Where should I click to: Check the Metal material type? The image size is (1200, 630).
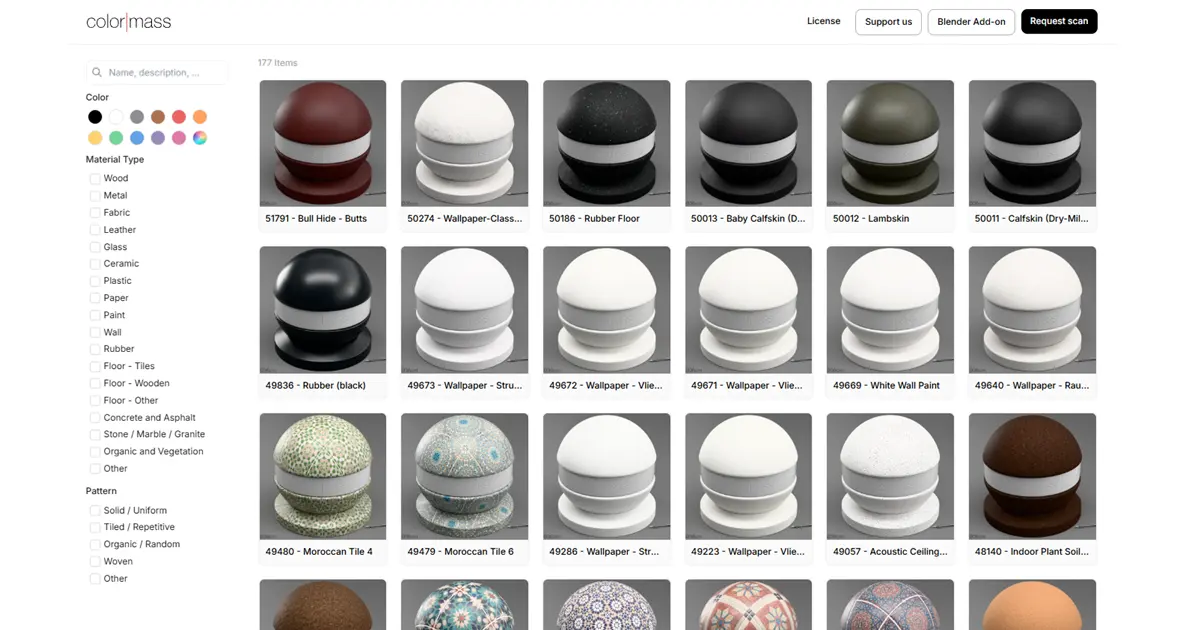click(95, 196)
